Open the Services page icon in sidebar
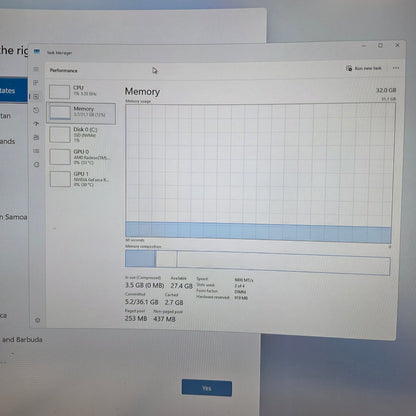The width and height of the screenshot is (416, 416). point(37,165)
